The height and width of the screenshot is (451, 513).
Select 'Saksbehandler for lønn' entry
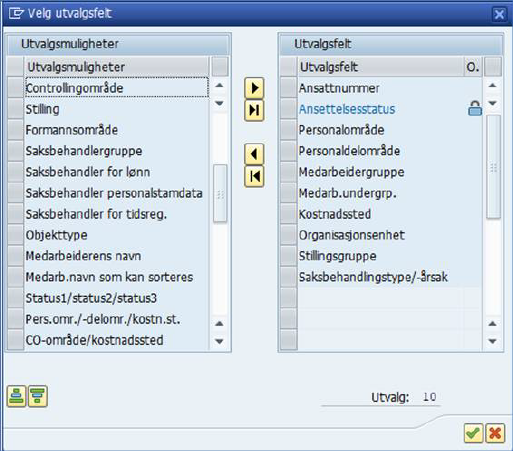tap(117, 172)
